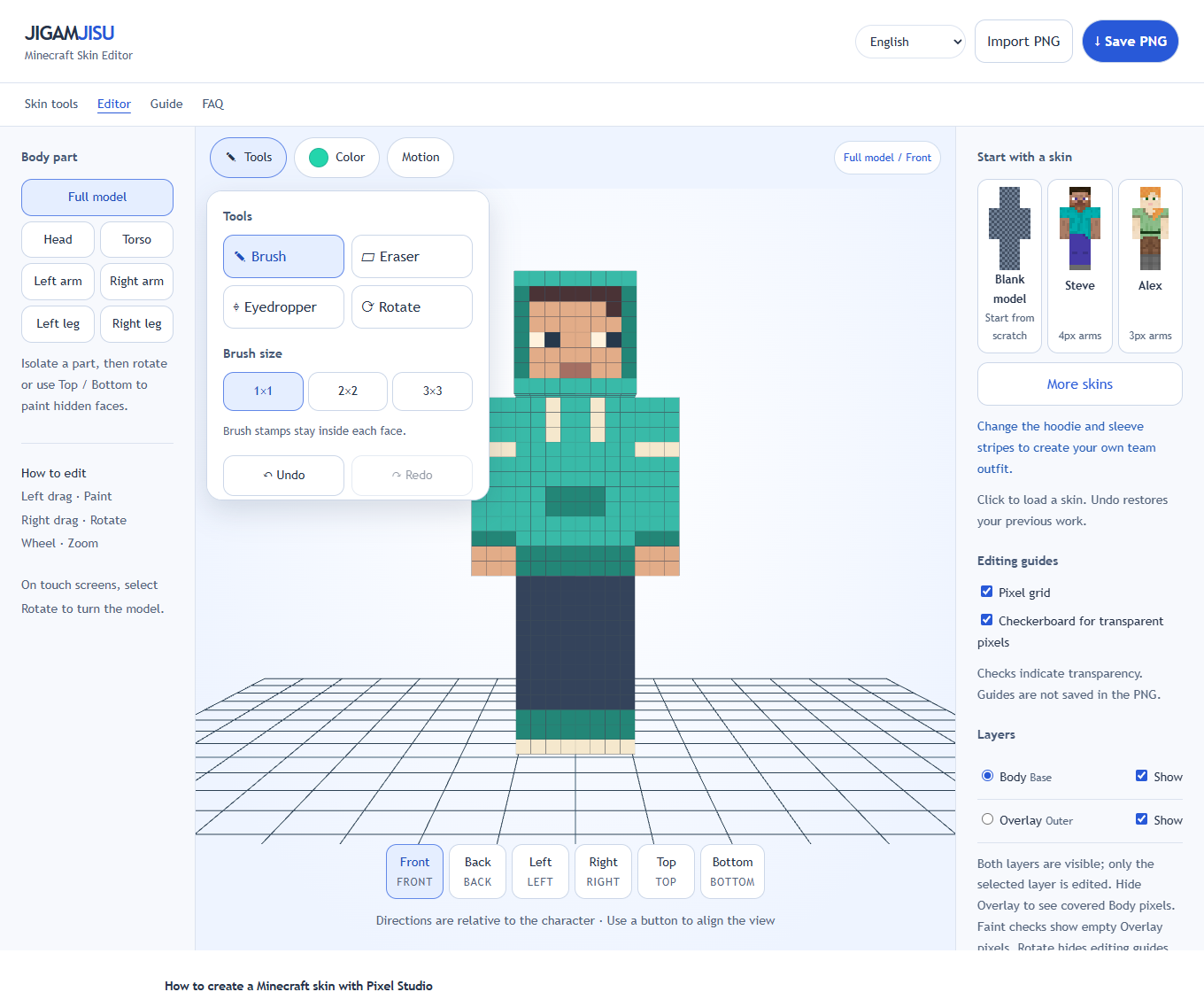Open the Color picker button
This screenshot has width=1204, height=992.
[x=336, y=158]
